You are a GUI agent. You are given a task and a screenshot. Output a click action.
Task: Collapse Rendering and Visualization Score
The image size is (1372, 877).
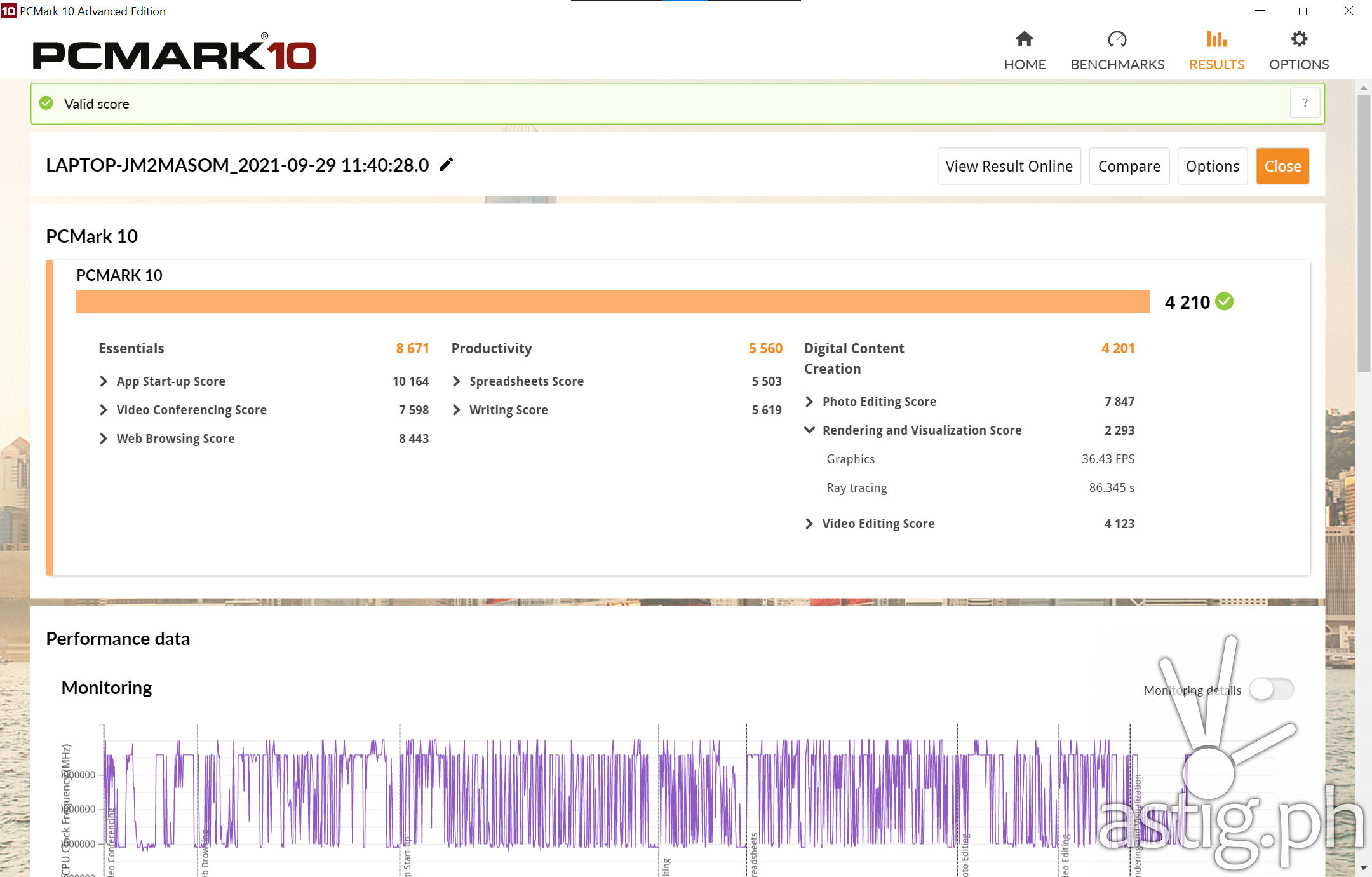click(x=809, y=430)
